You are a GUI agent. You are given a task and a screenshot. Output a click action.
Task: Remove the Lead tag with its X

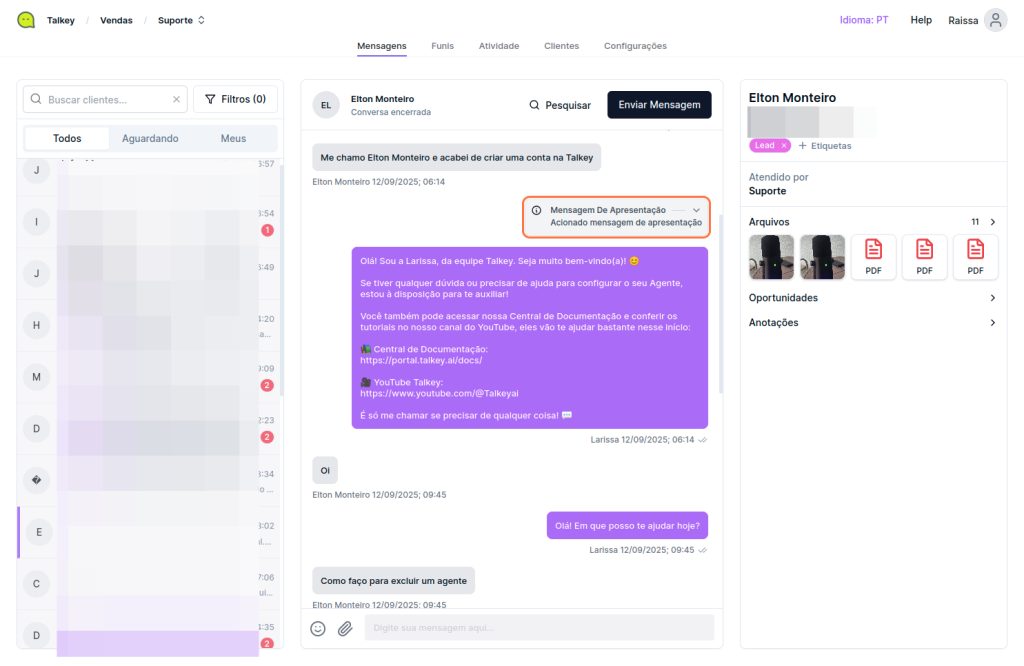click(784, 146)
